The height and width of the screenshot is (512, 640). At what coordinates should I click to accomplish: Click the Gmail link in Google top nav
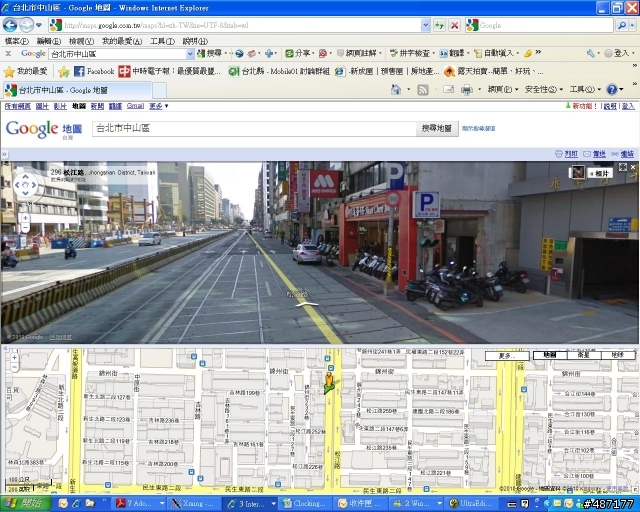coord(135,106)
